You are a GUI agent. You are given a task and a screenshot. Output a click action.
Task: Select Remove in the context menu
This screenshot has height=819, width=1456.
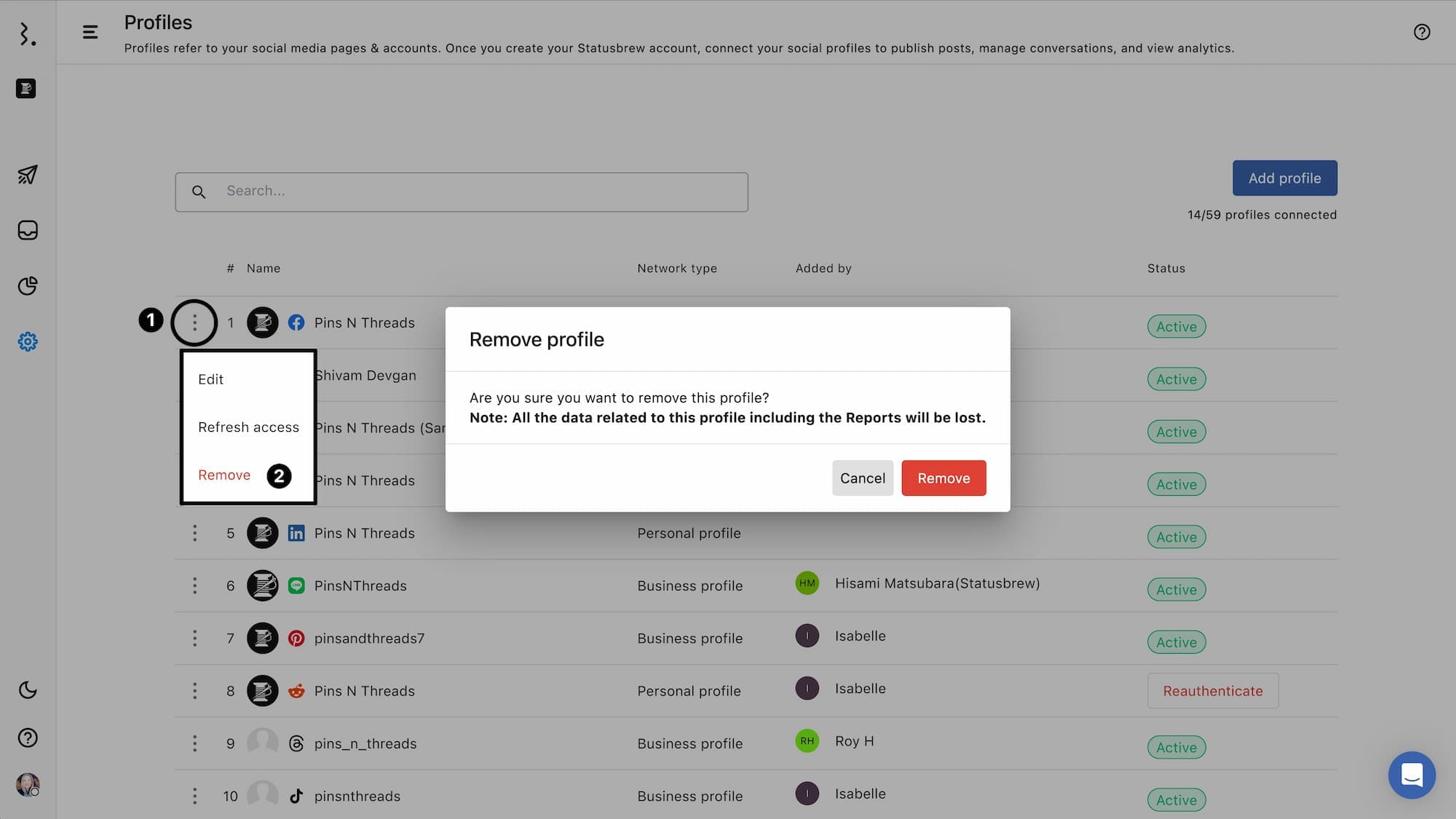pyautogui.click(x=224, y=475)
